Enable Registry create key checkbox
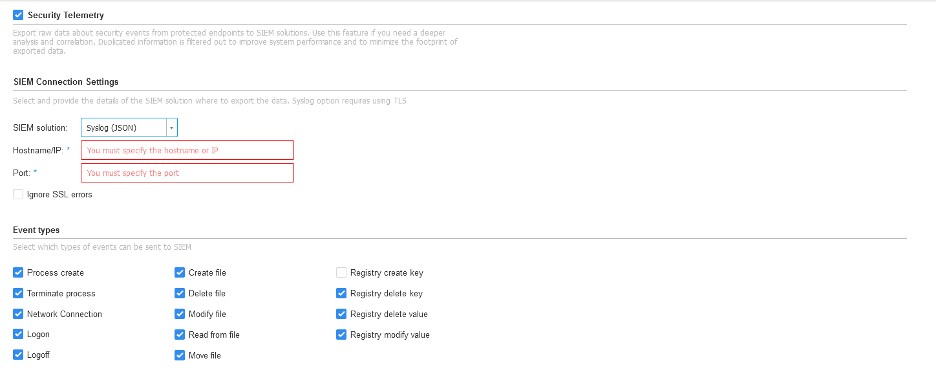Screen dimensions: 936x374 coord(341,273)
